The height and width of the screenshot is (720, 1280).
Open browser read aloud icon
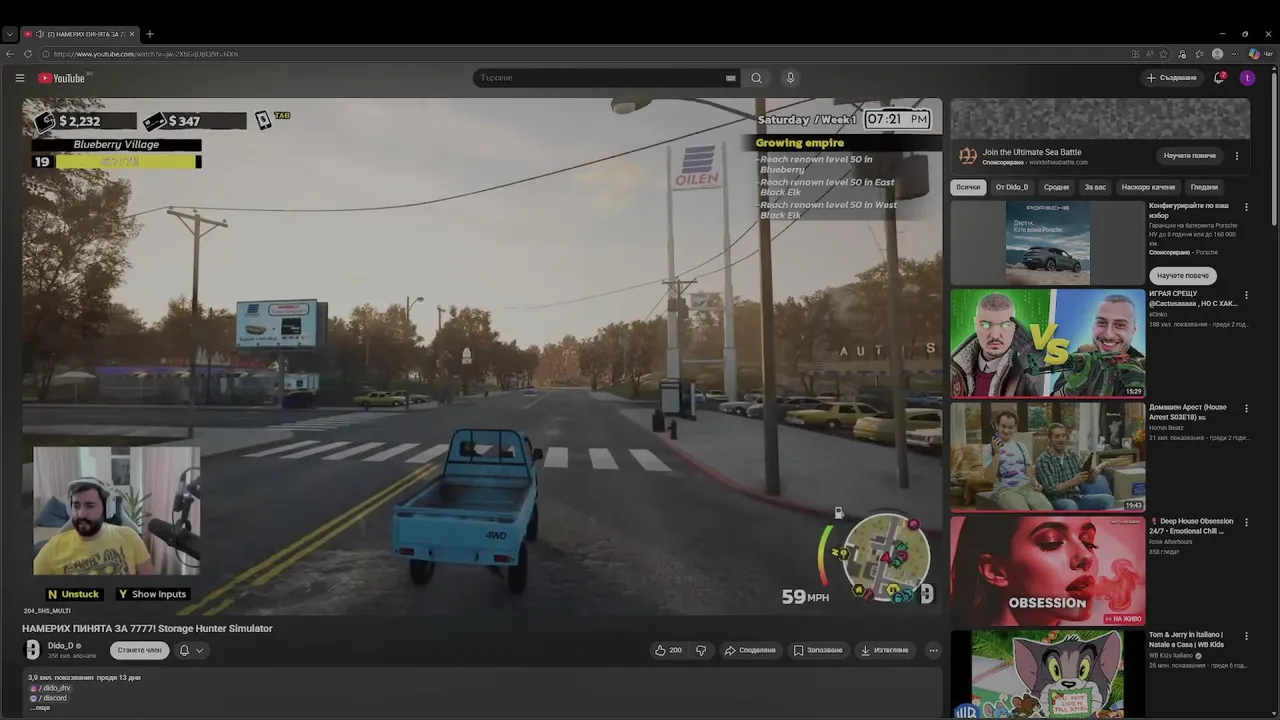[x=1149, y=54]
